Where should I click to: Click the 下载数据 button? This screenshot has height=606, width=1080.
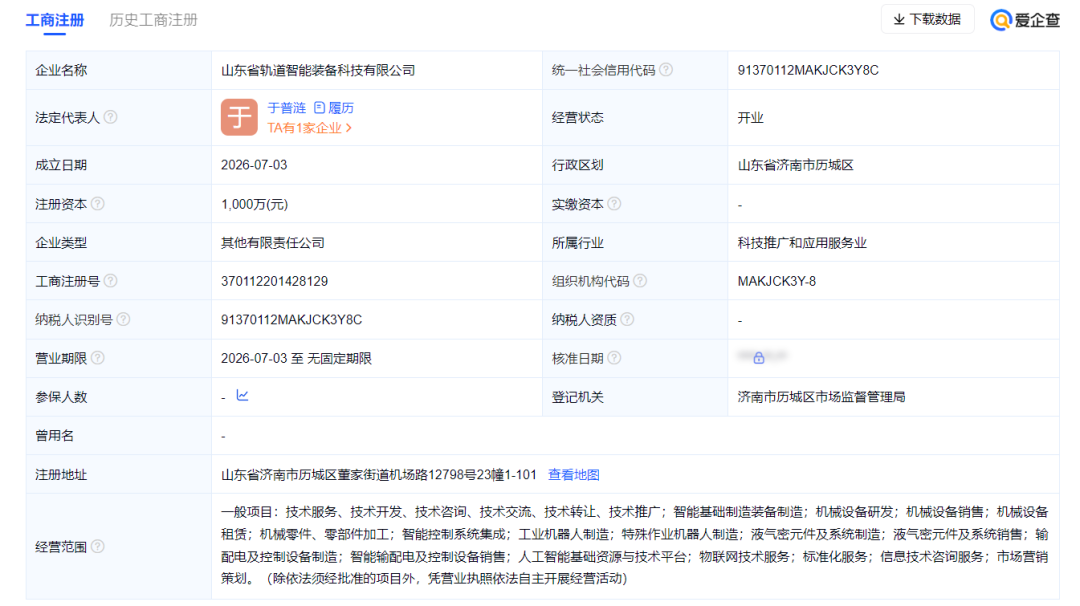927,19
